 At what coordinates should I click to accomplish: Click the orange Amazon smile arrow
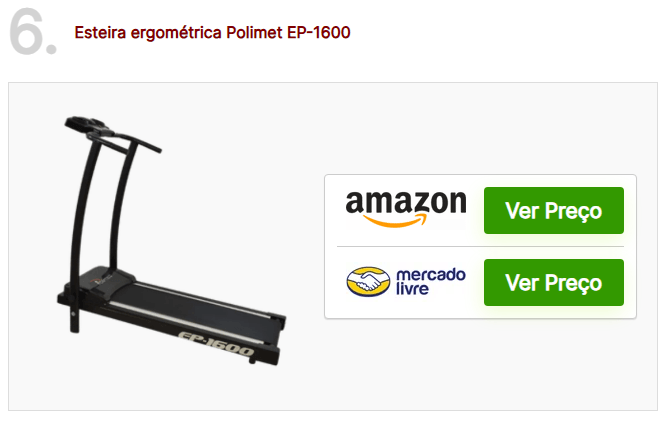(x=395, y=220)
